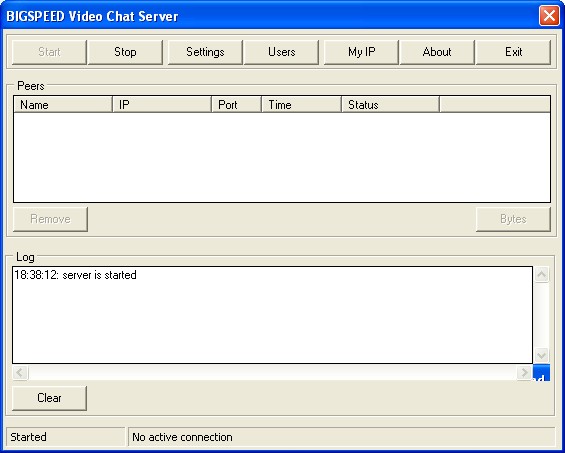Image resolution: width=565 pixels, height=453 pixels.
Task: Clear the server log
Action: pos(49,398)
